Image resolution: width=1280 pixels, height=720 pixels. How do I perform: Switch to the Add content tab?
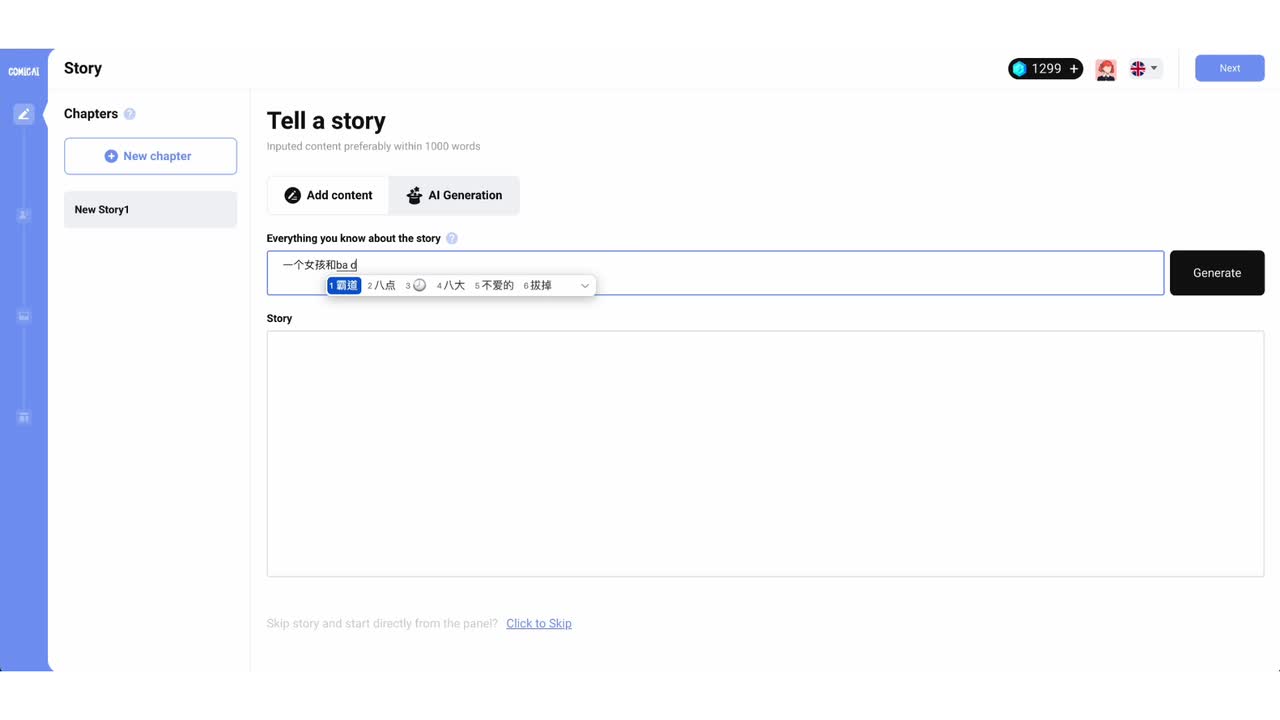pos(328,195)
